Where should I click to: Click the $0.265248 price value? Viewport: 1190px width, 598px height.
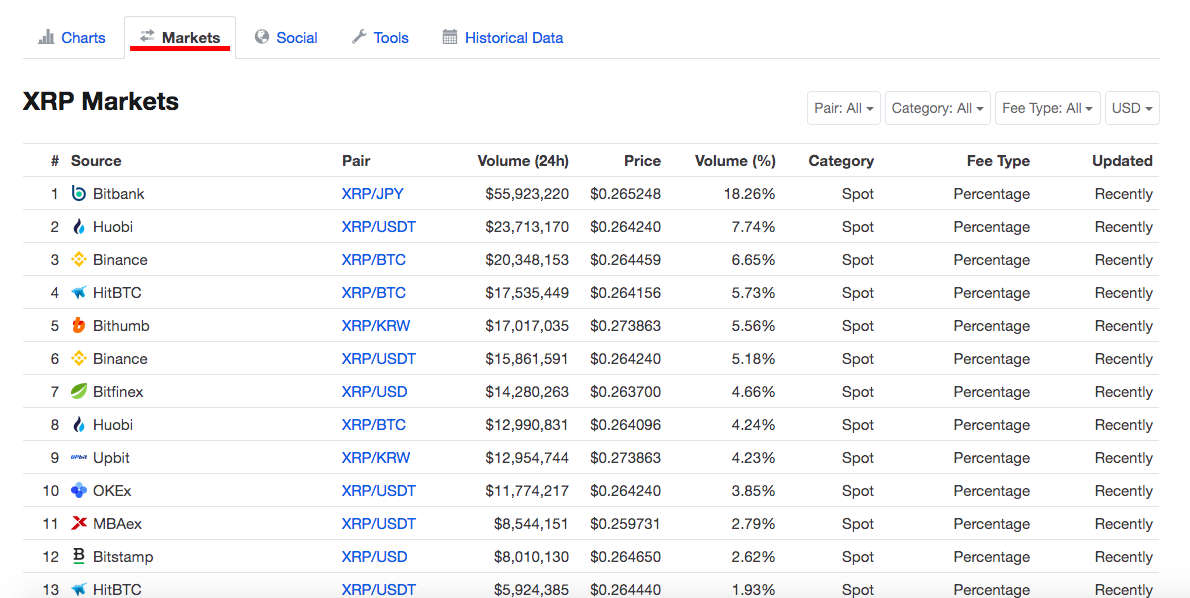pyautogui.click(x=625, y=194)
